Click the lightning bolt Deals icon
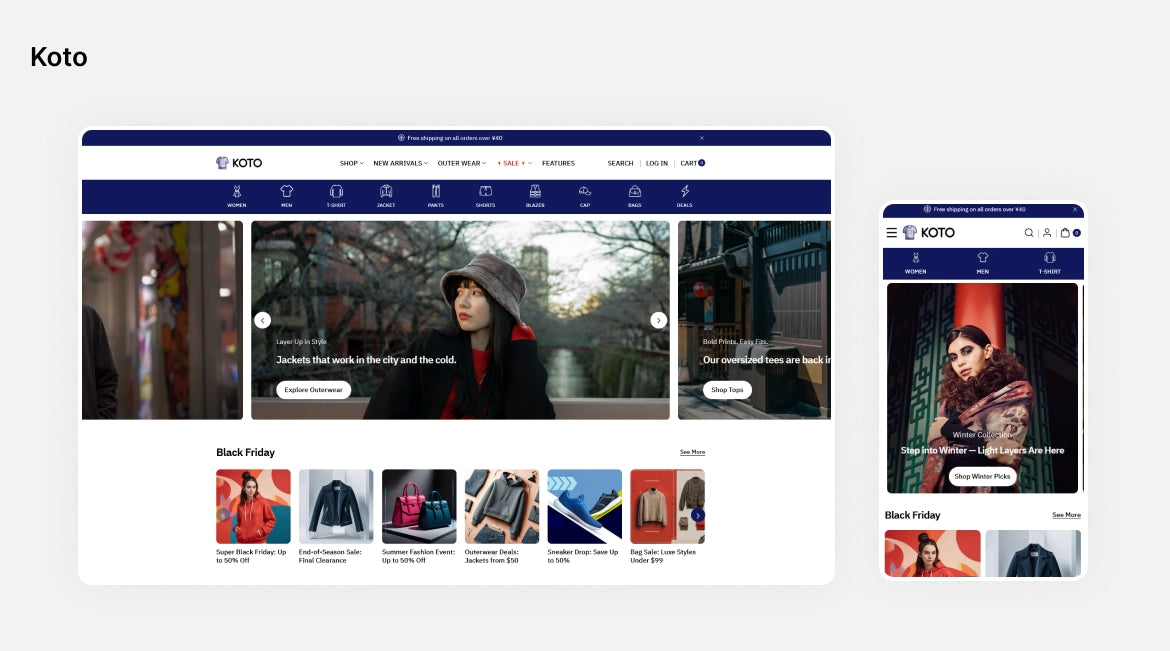The image size is (1170, 651). click(x=685, y=191)
